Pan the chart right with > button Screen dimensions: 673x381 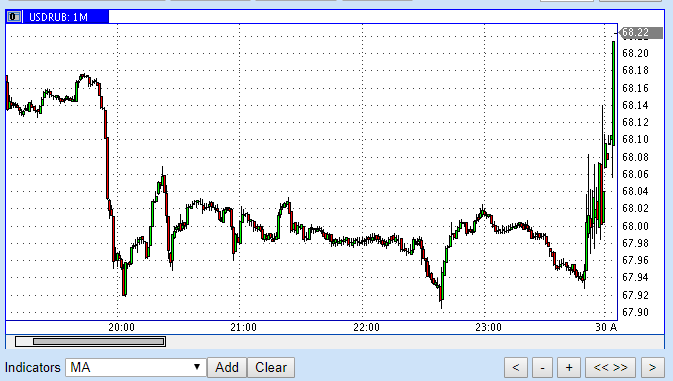pyautogui.click(x=652, y=368)
